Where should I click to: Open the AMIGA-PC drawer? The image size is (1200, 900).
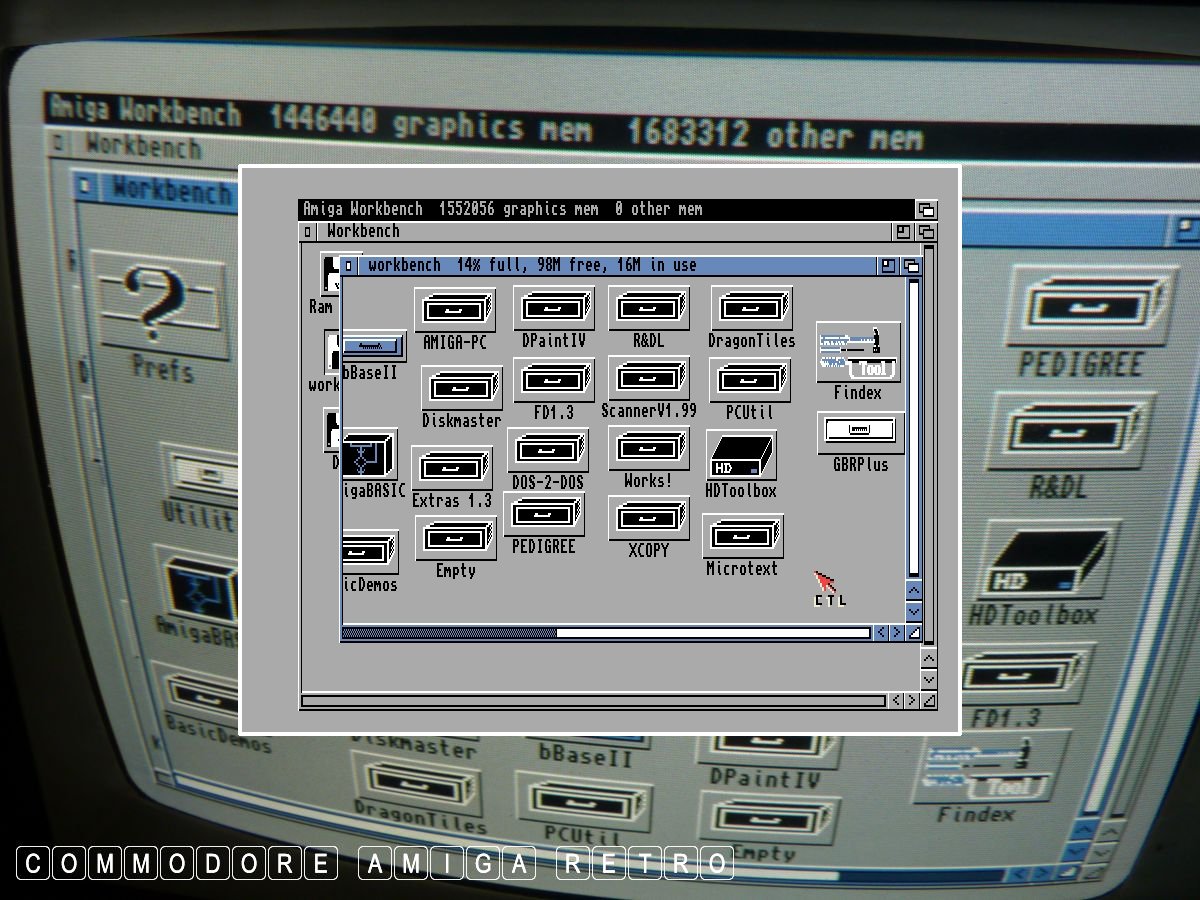[x=455, y=311]
